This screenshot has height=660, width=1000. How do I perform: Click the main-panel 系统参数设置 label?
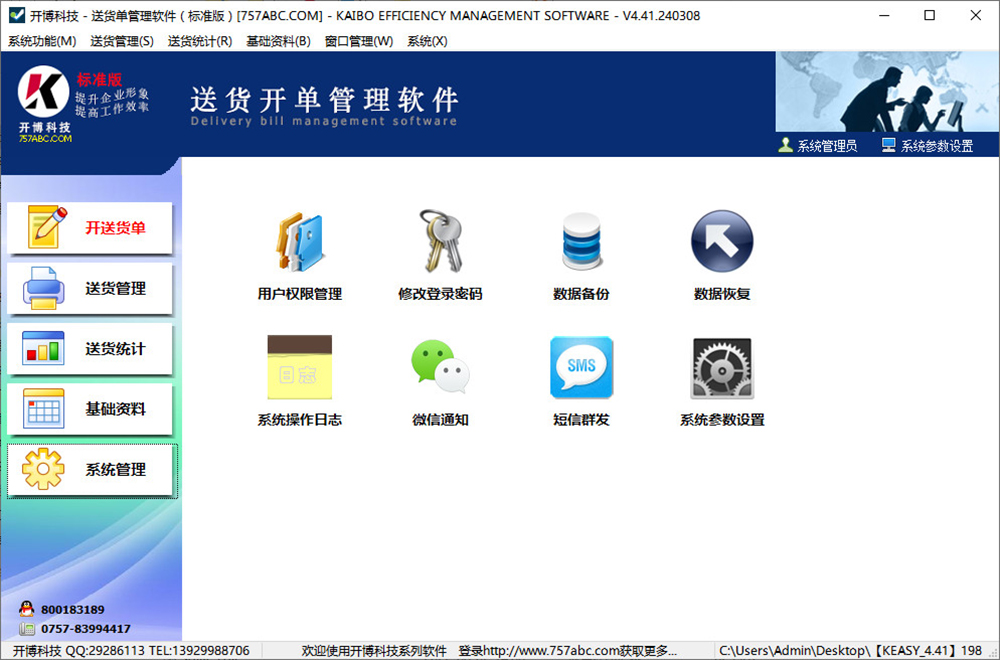pos(722,420)
